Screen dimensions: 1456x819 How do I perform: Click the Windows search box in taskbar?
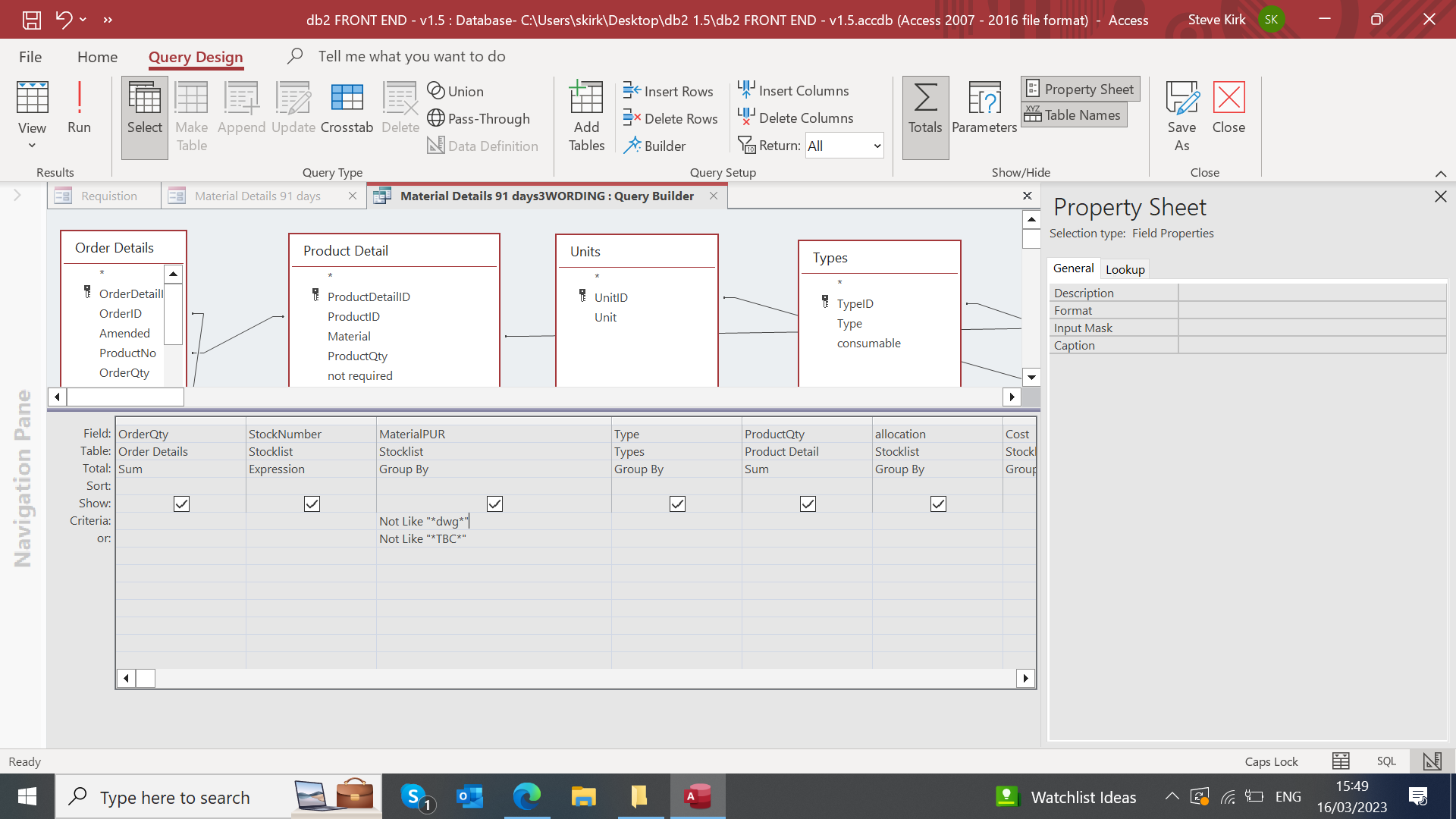coord(174,797)
